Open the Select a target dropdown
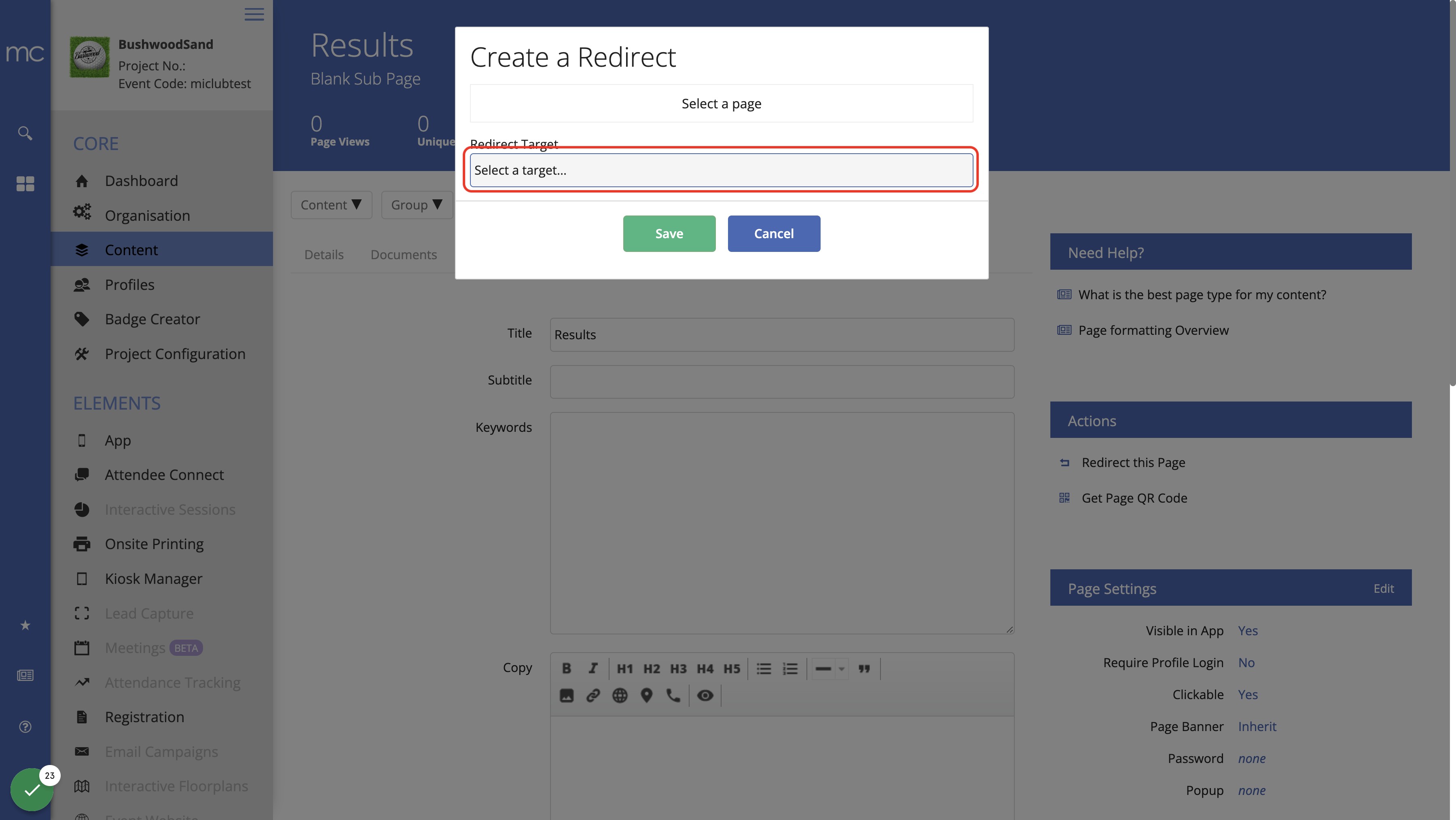 point(721,170)
